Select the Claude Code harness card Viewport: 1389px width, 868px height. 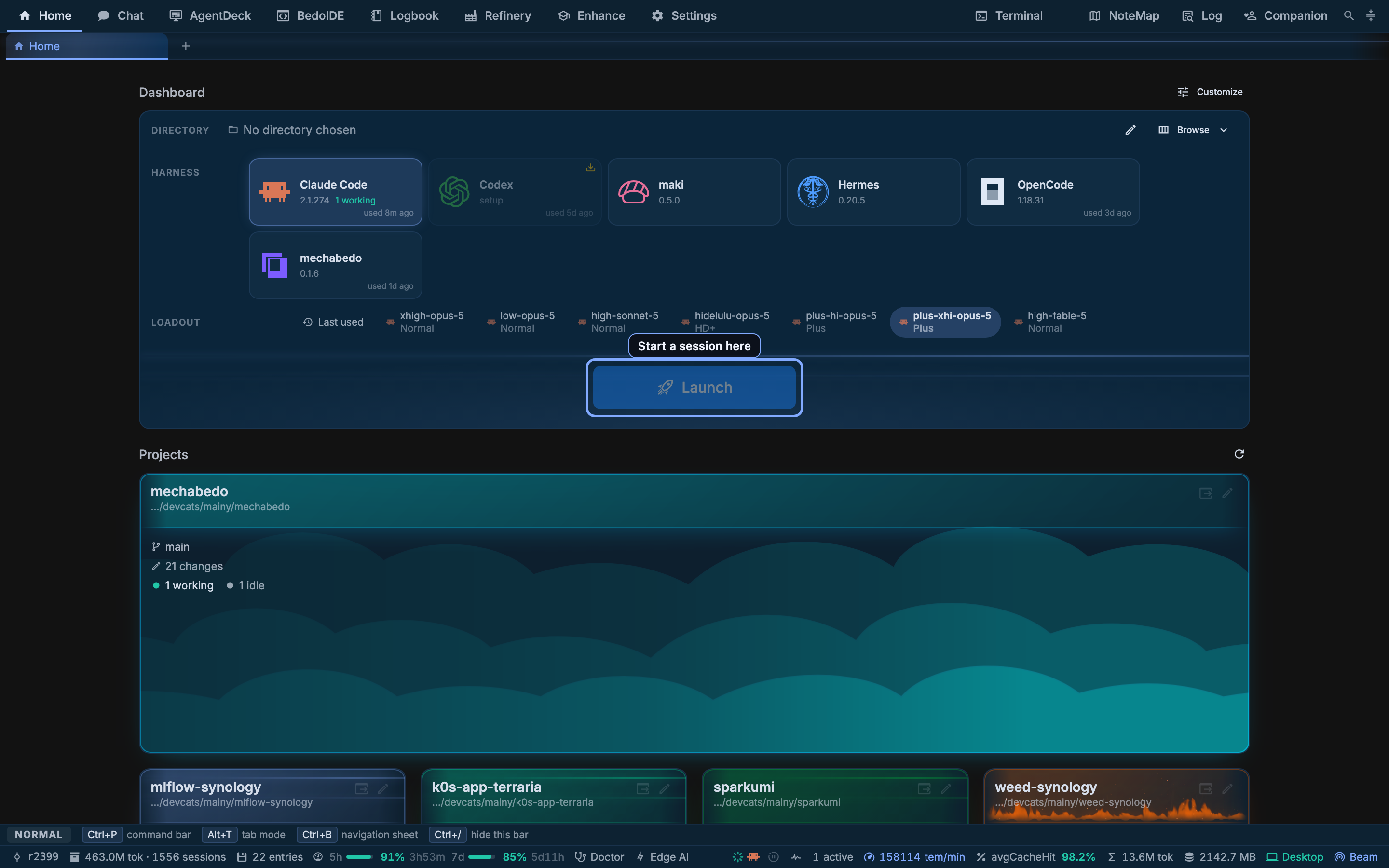click(336, 192)
